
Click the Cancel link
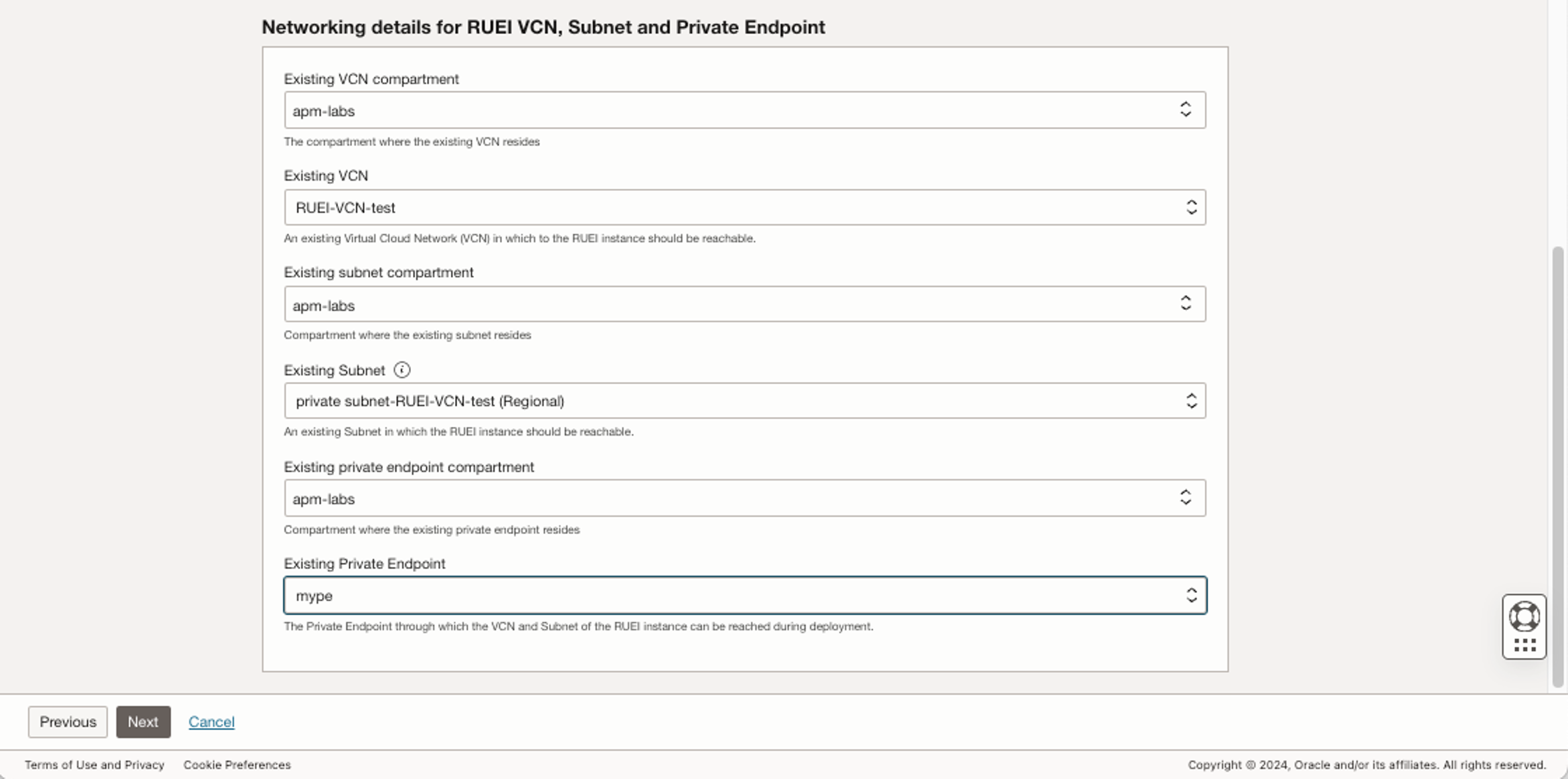(211, 722)
